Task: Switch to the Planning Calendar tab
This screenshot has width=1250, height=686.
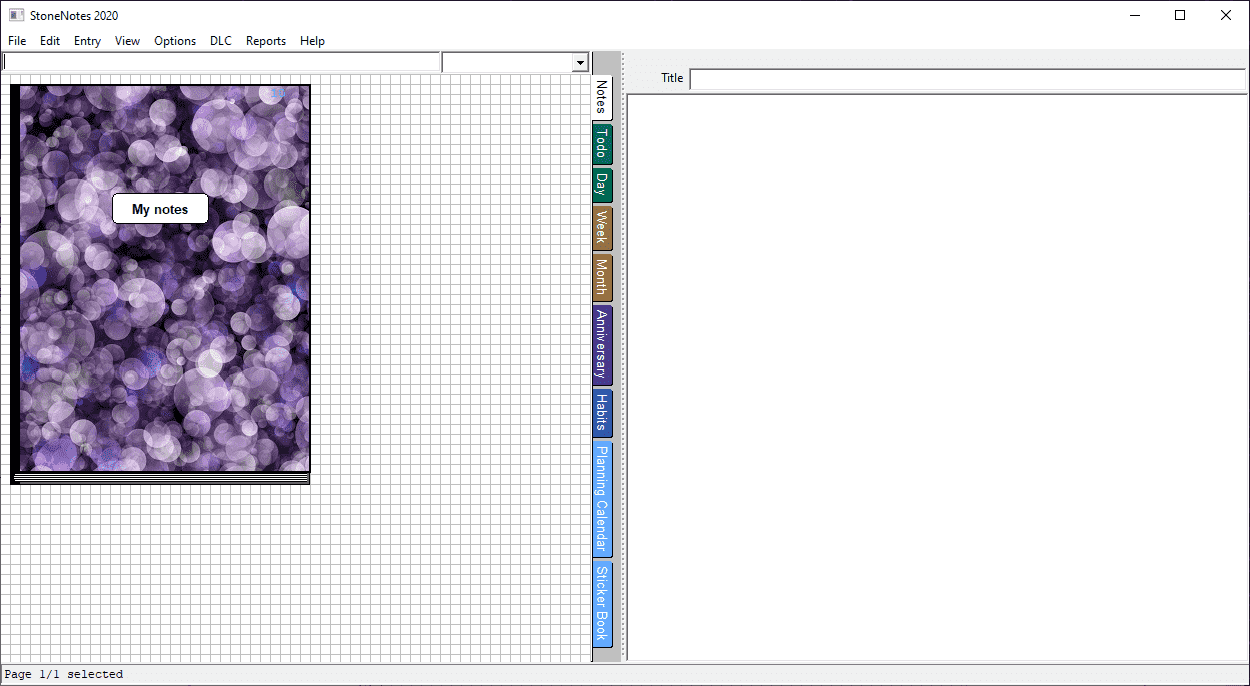Action: pos(601,499)
